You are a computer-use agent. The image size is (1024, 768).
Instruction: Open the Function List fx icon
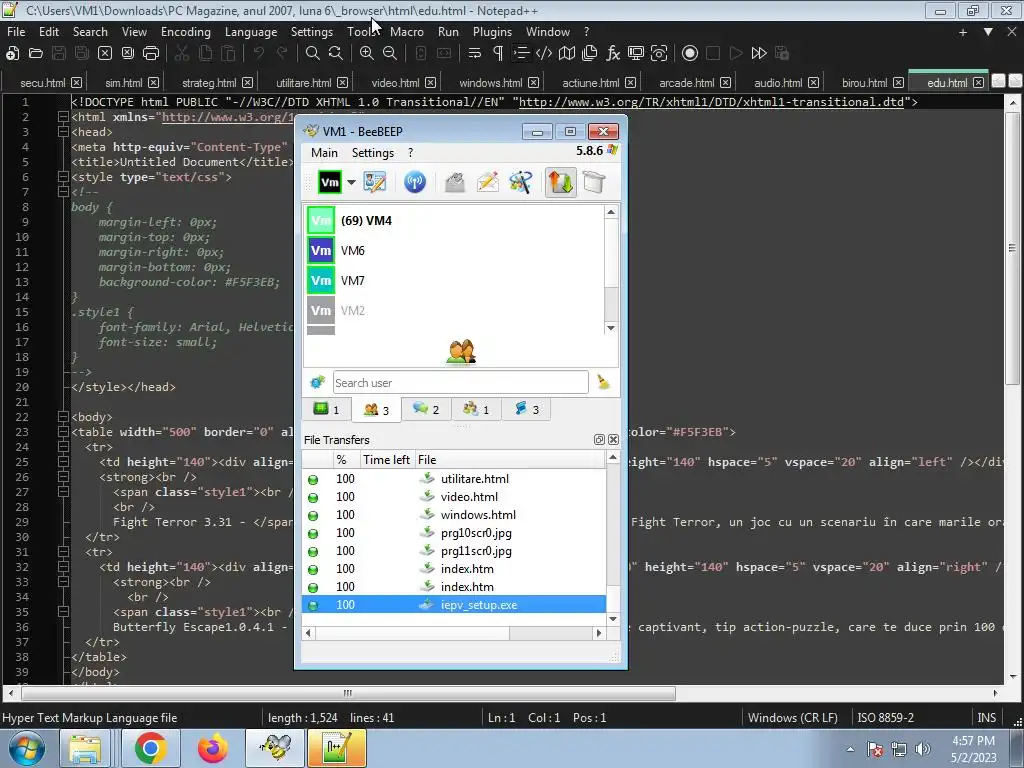pyautogui.click(x=613, y=54)
